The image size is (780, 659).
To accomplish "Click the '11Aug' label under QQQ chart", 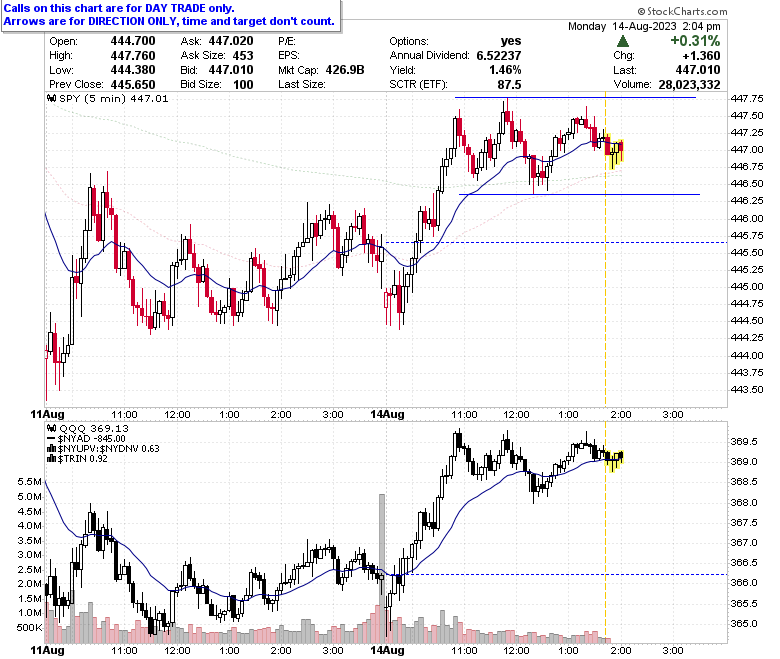I will [x=48, y=651].
